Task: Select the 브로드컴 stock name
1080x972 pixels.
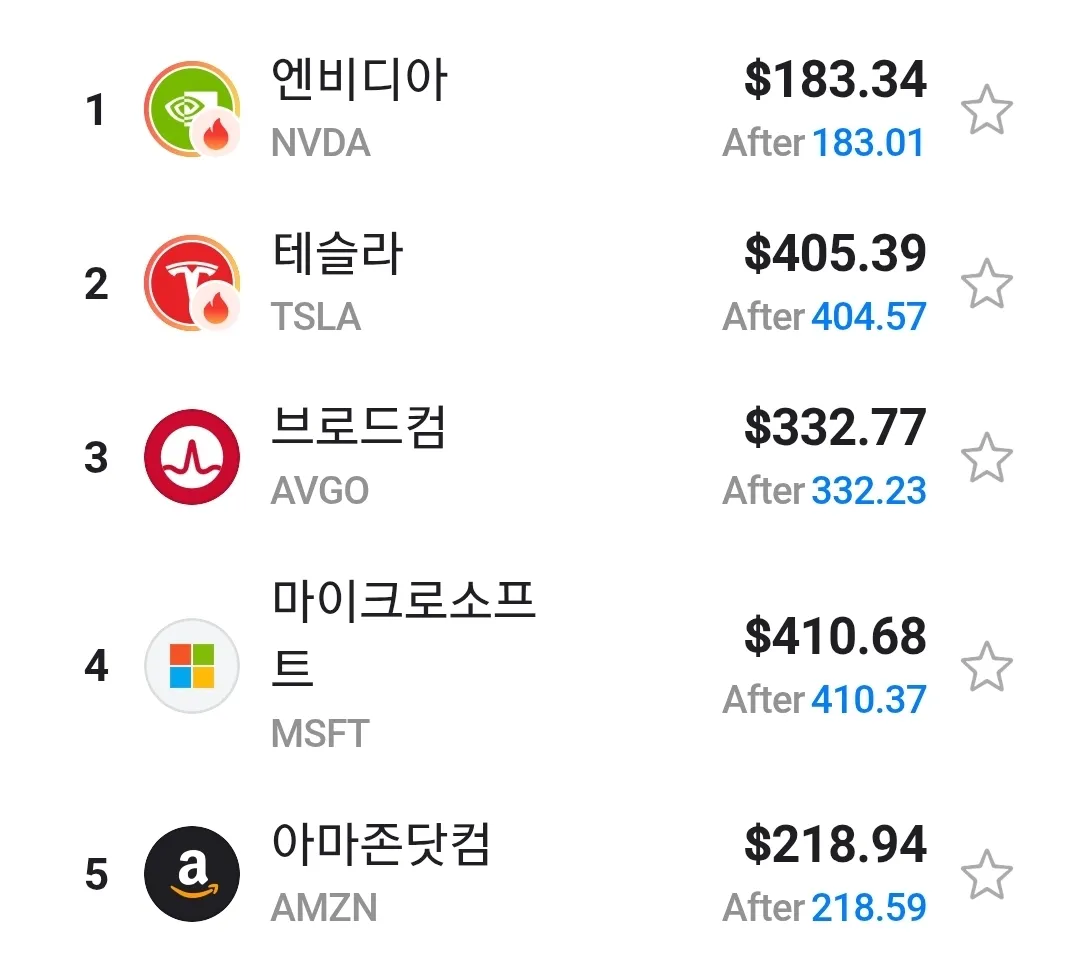Action: pyautogui.click(x=359, y=428)
